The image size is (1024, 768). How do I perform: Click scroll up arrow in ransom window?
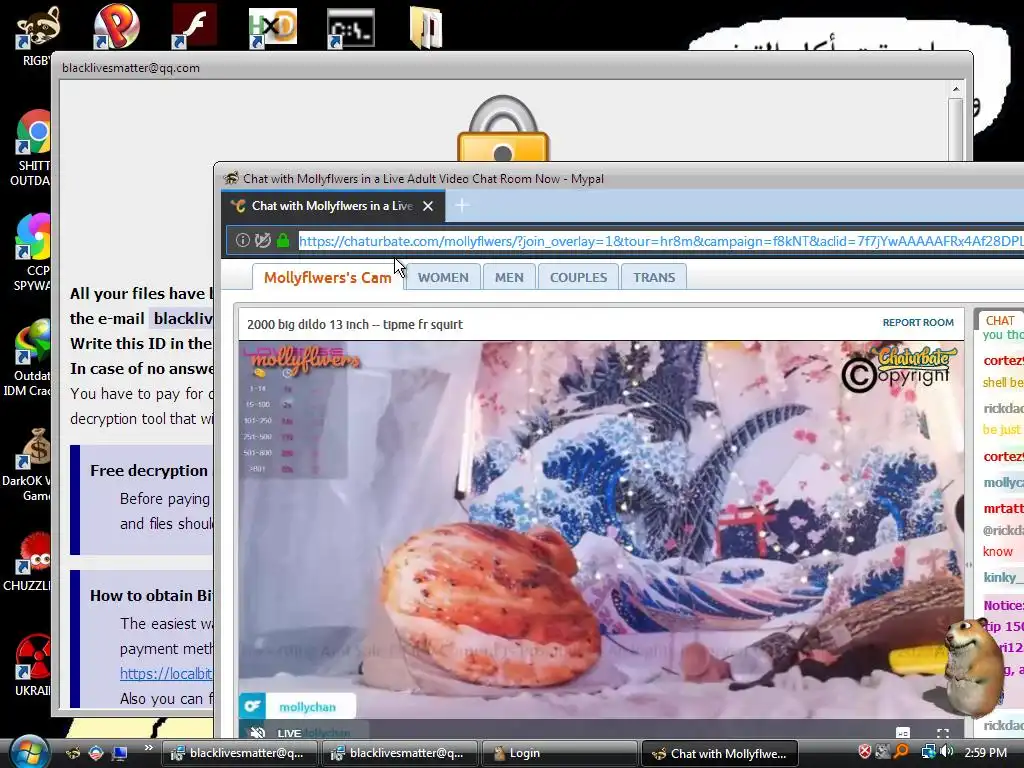(955, 89)
